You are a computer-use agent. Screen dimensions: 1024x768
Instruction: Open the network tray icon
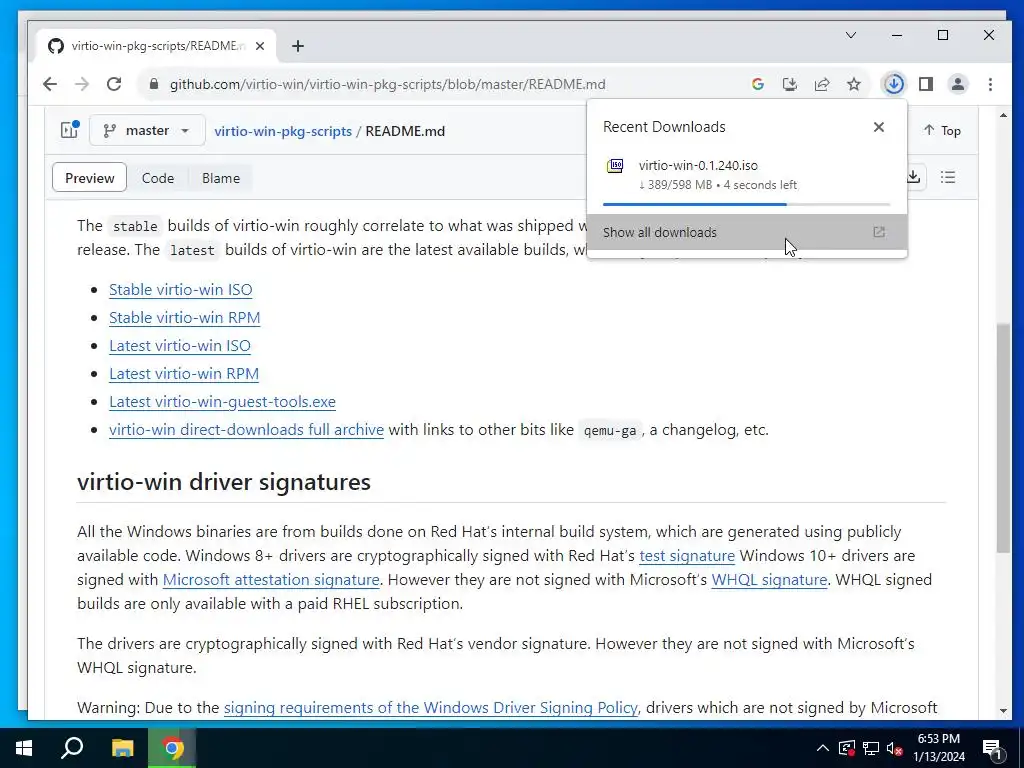(x=871, y=748)
